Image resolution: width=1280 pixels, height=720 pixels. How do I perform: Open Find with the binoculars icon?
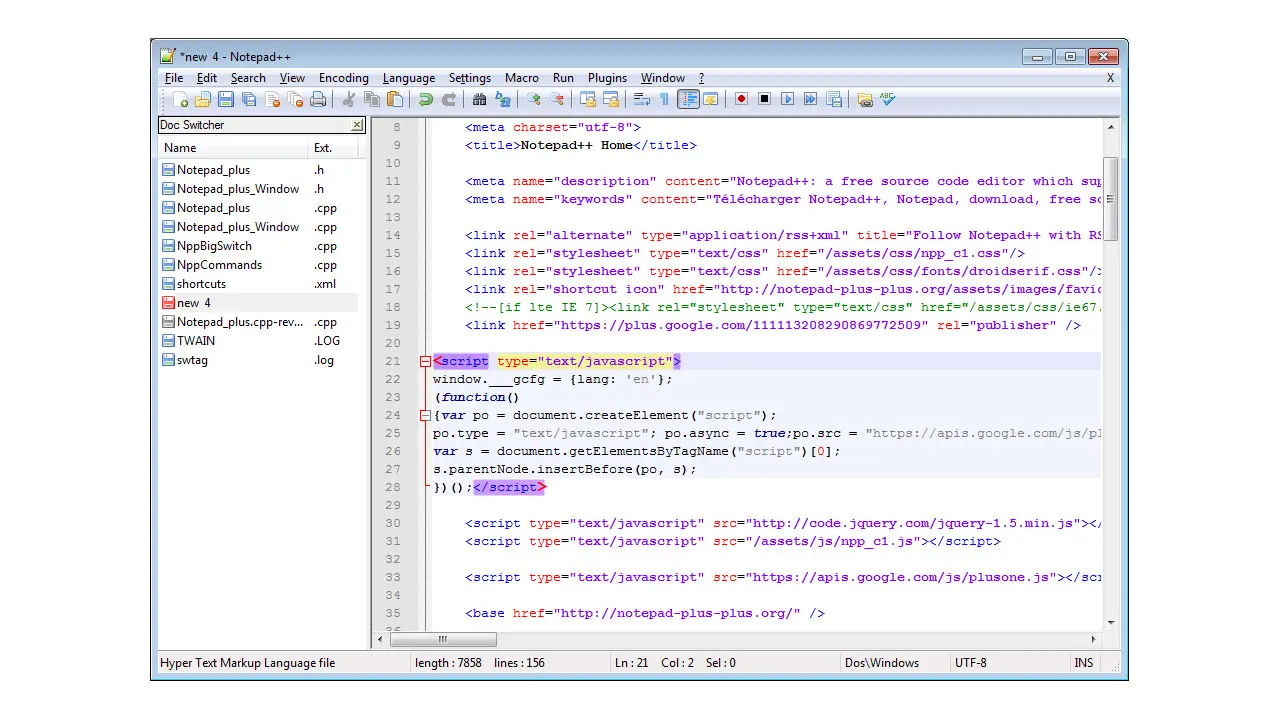[x=480, y=99]
